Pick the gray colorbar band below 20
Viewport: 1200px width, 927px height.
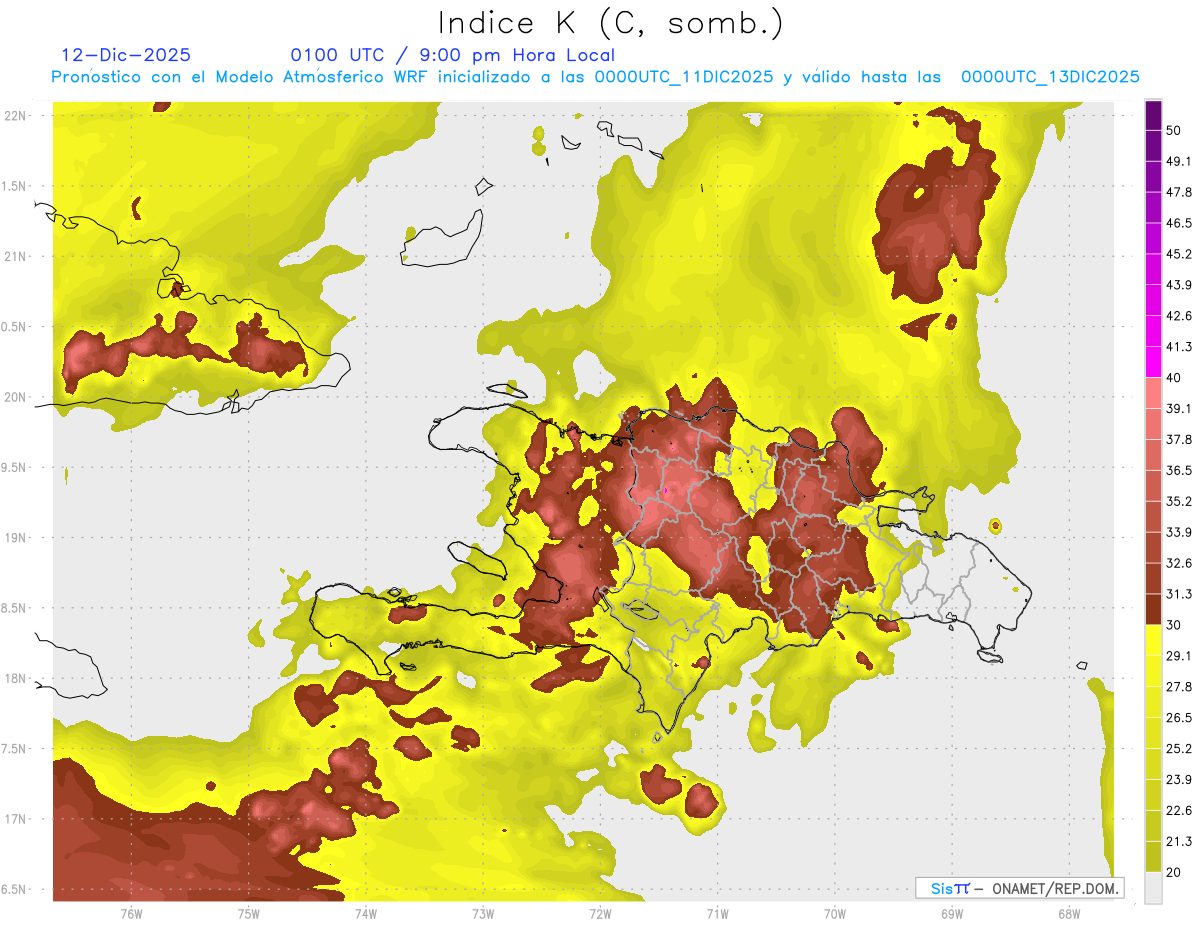click(1153, 887)
